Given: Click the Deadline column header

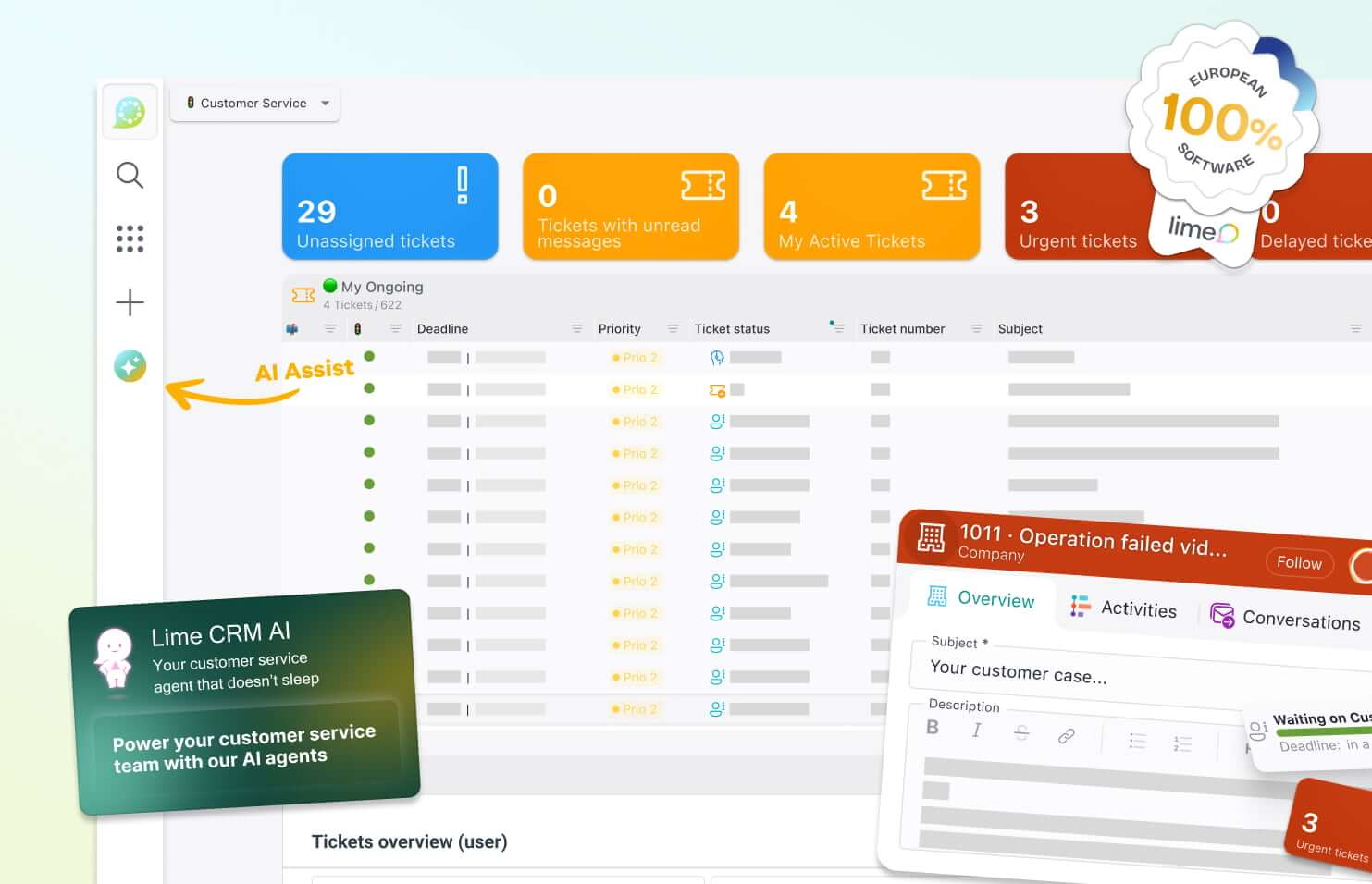Looking at the screenshot, I should [442, 329].
